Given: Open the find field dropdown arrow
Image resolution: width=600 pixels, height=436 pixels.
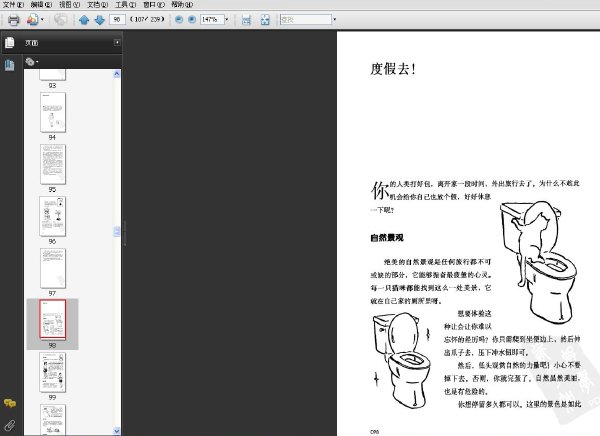Looking at the screenshot, I should [x=334, y=19].
